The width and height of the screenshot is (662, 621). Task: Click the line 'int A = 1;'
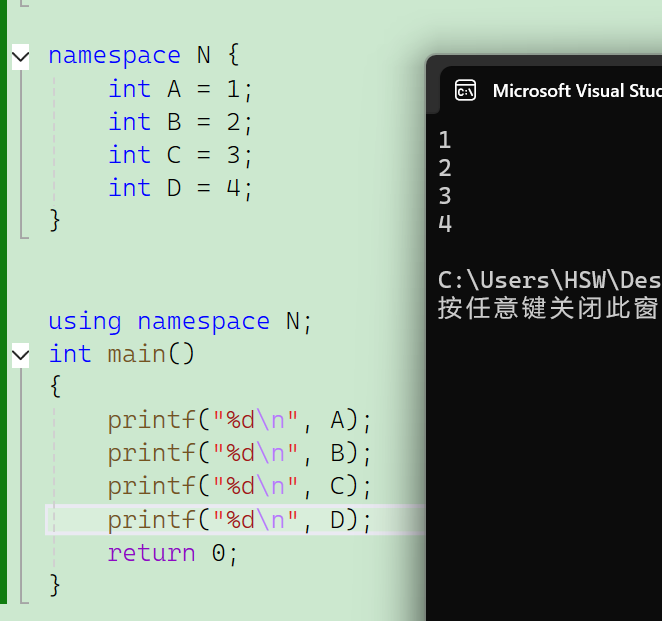180,89
